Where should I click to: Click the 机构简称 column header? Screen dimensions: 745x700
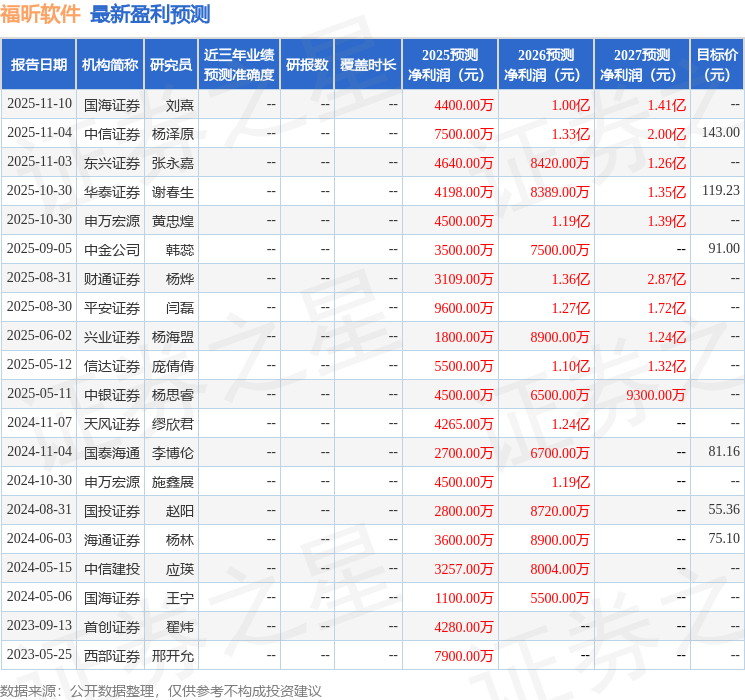tap(110, 65)
